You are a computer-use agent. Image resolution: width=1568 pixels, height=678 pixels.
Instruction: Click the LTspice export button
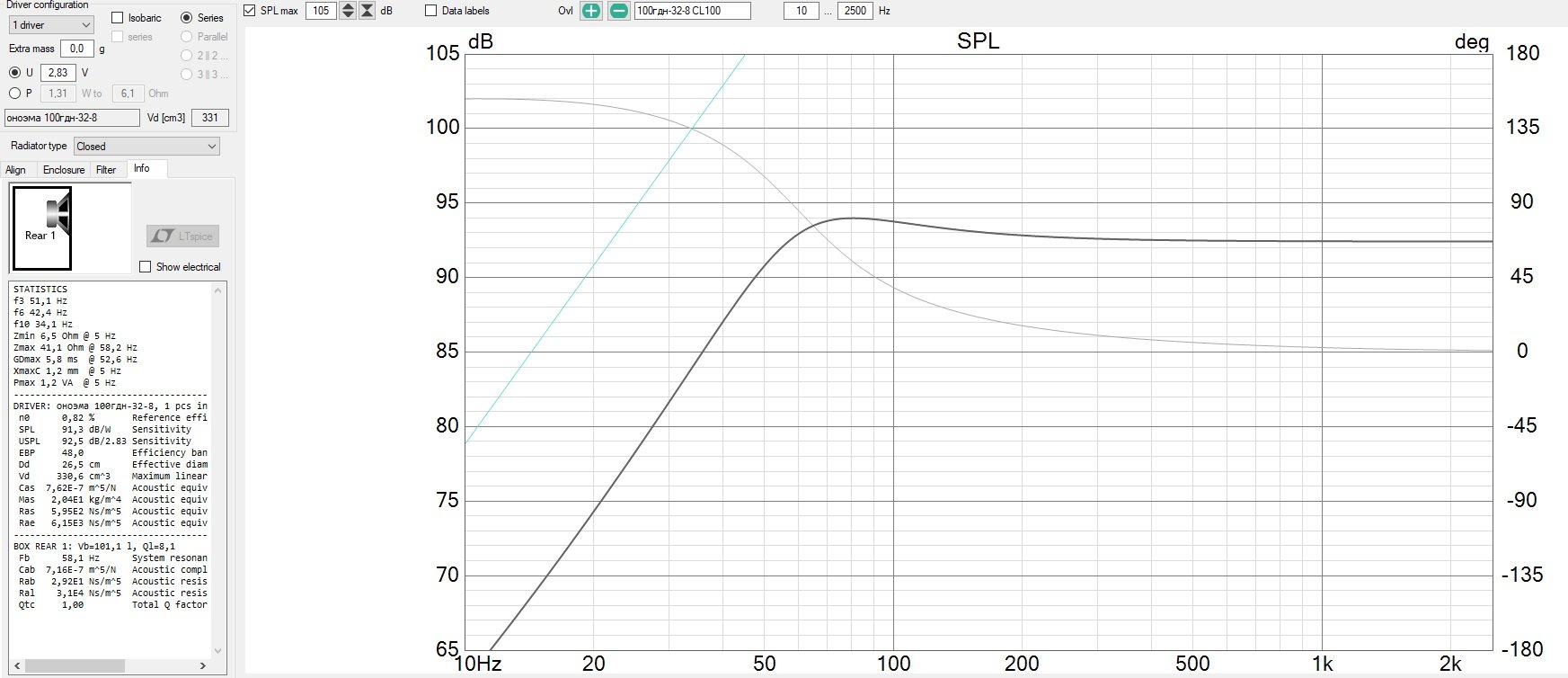tap(183, 236)
